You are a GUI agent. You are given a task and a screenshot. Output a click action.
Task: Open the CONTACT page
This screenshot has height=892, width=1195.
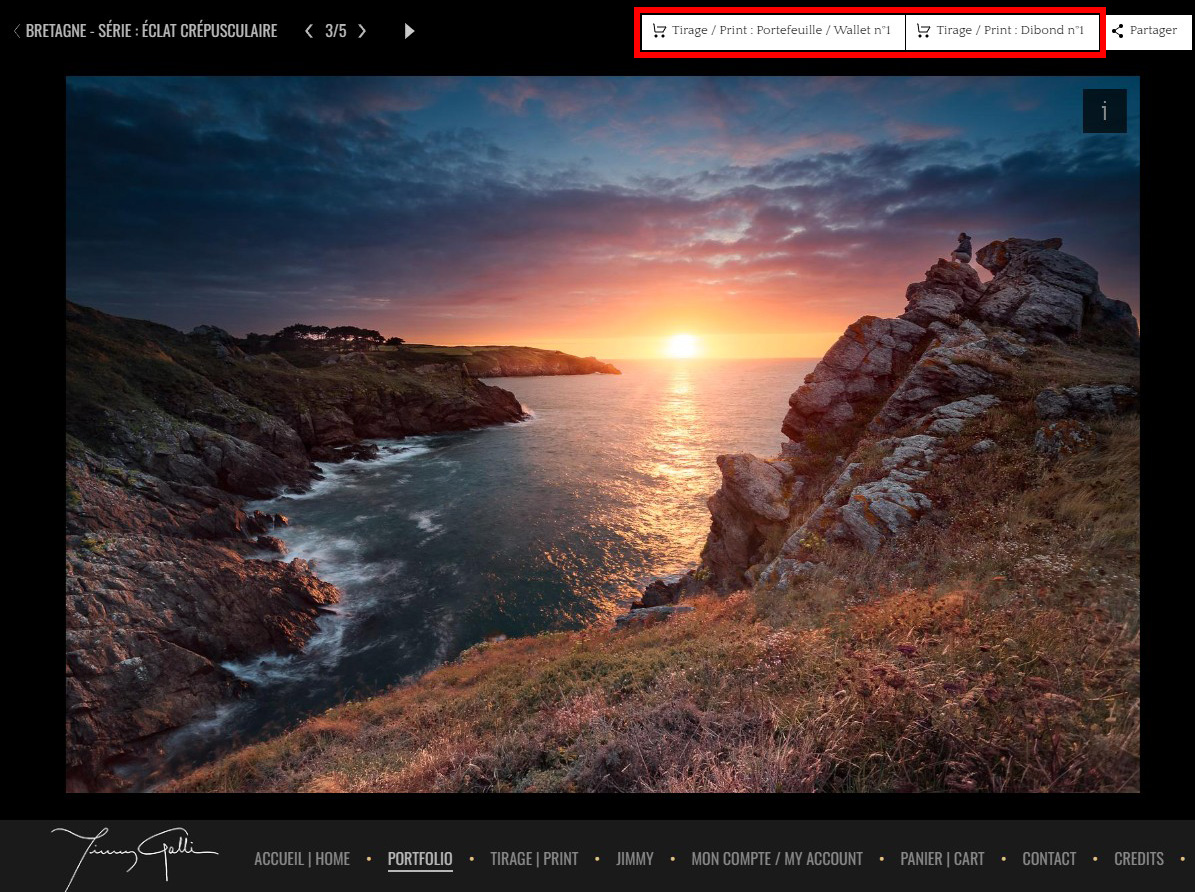pyautogui.click(x=1049, y=858)
